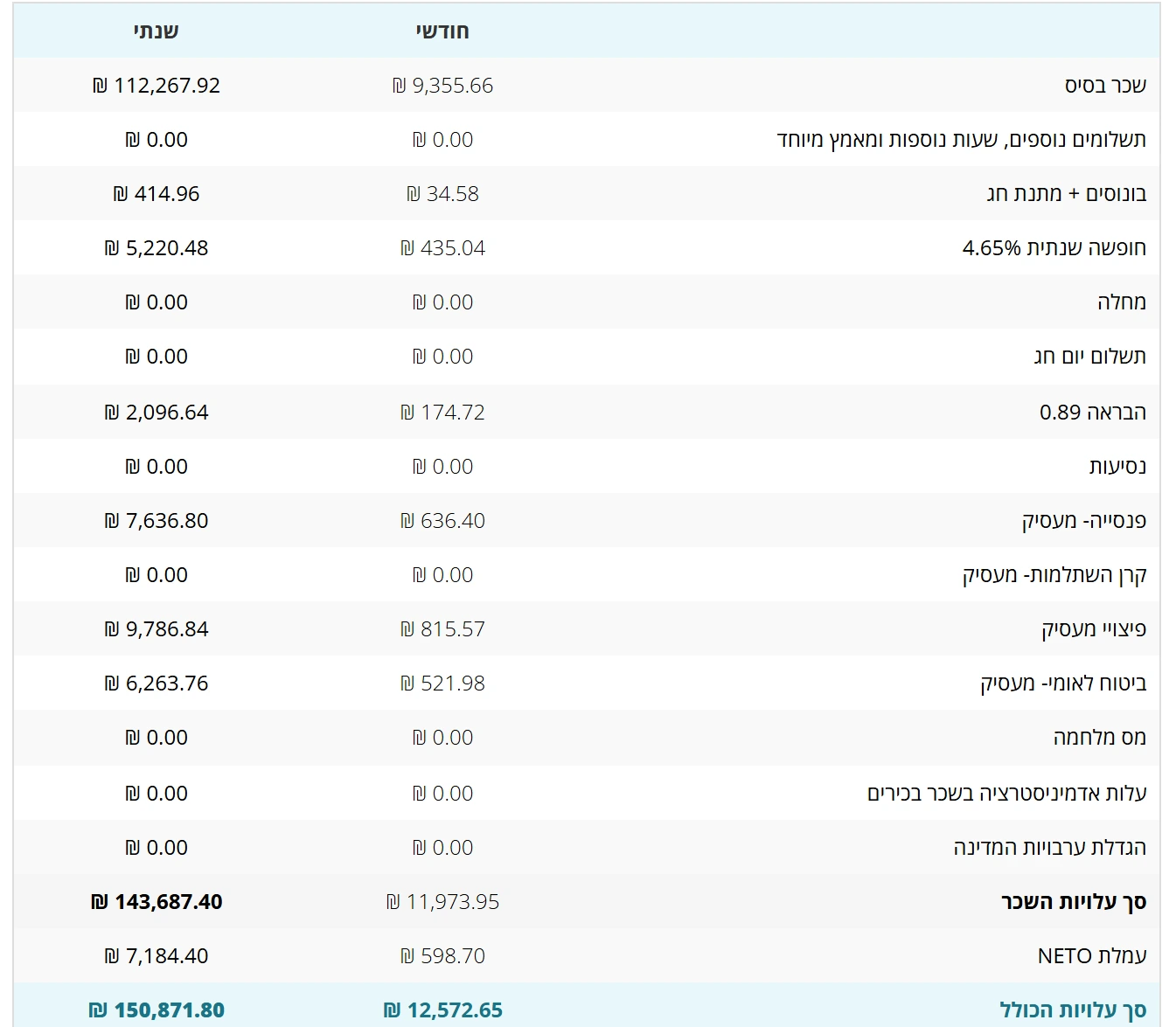
Task: Select the annual value ₪ 7,636.80
Action: [x=157, y=521]
